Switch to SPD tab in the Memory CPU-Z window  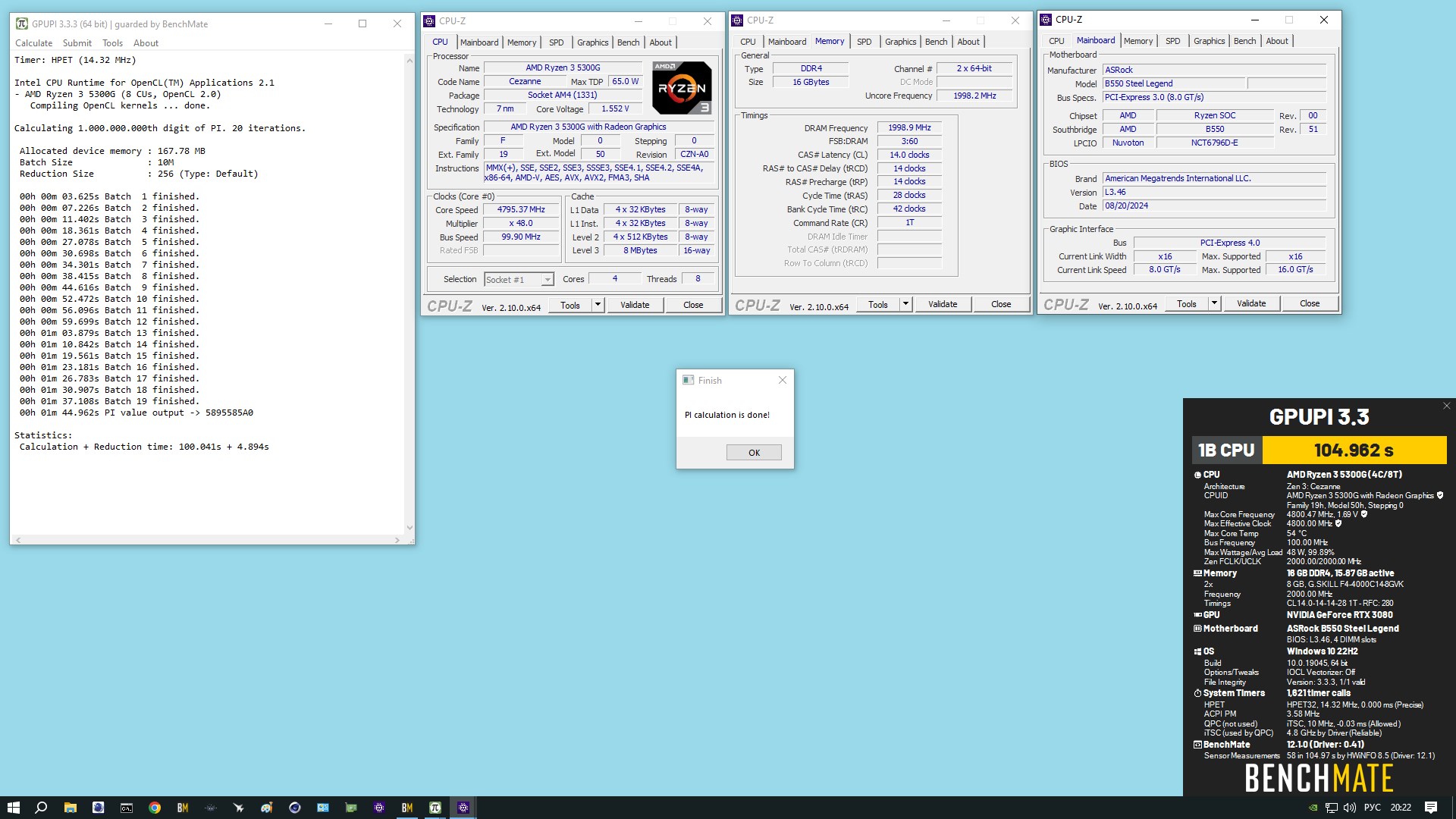864,42
